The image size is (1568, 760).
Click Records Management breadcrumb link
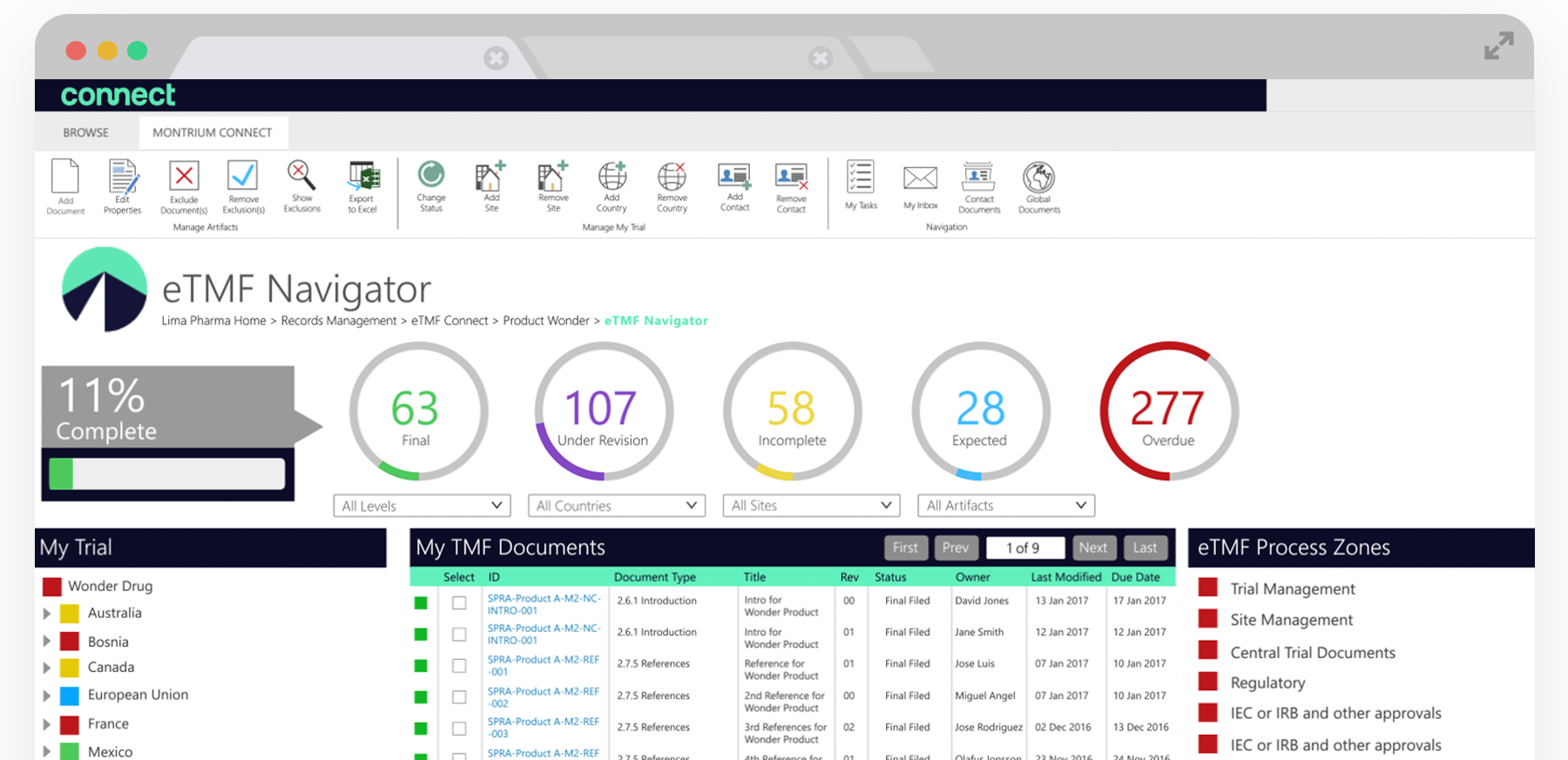(338, 320)
